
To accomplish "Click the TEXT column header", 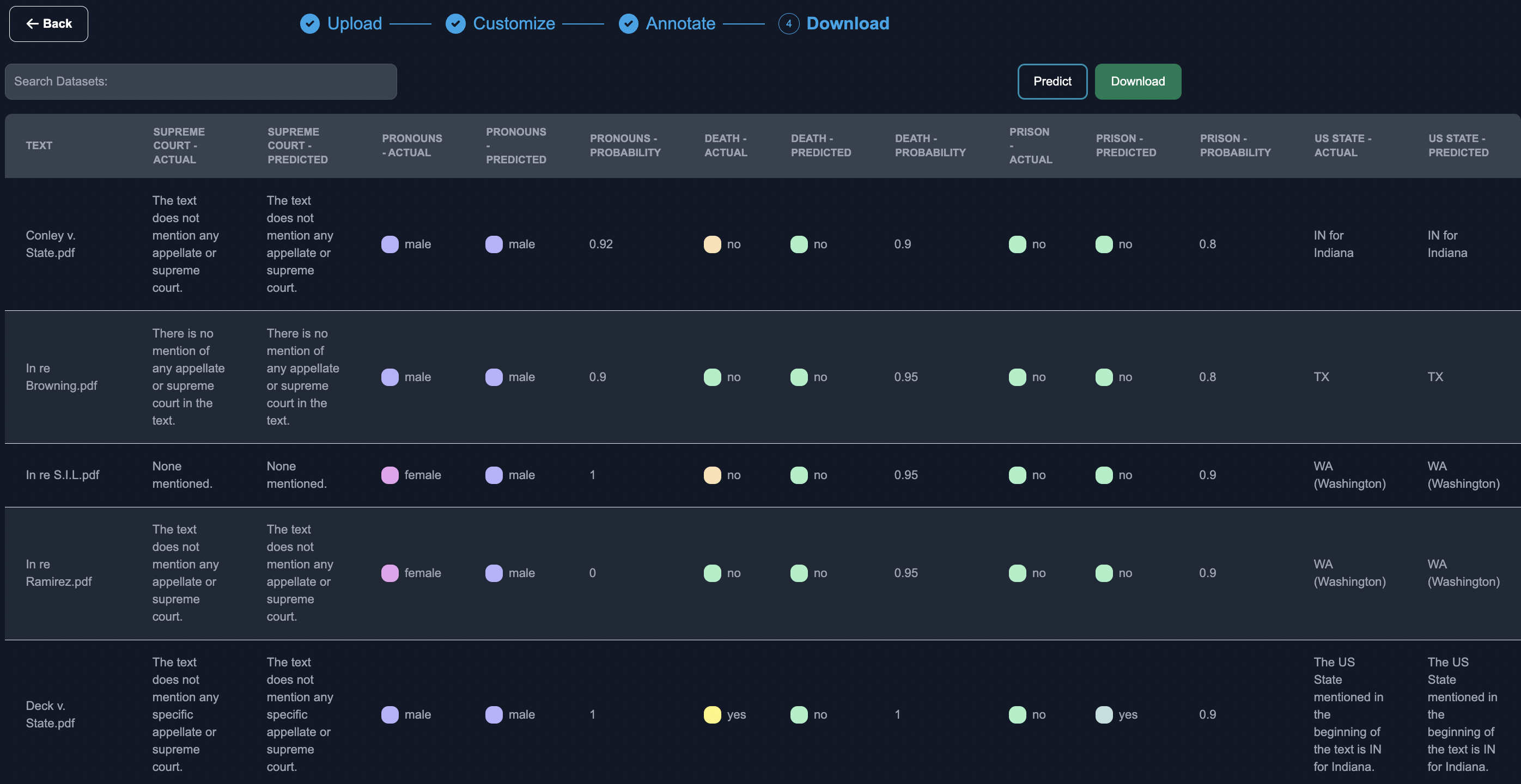I will 39,146.
